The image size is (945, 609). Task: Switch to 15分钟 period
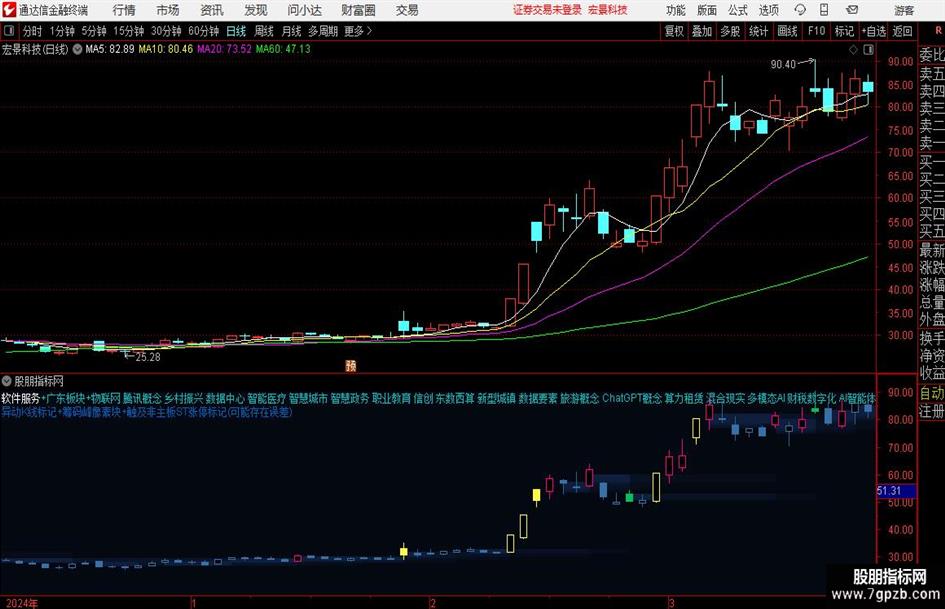[129, 31]
